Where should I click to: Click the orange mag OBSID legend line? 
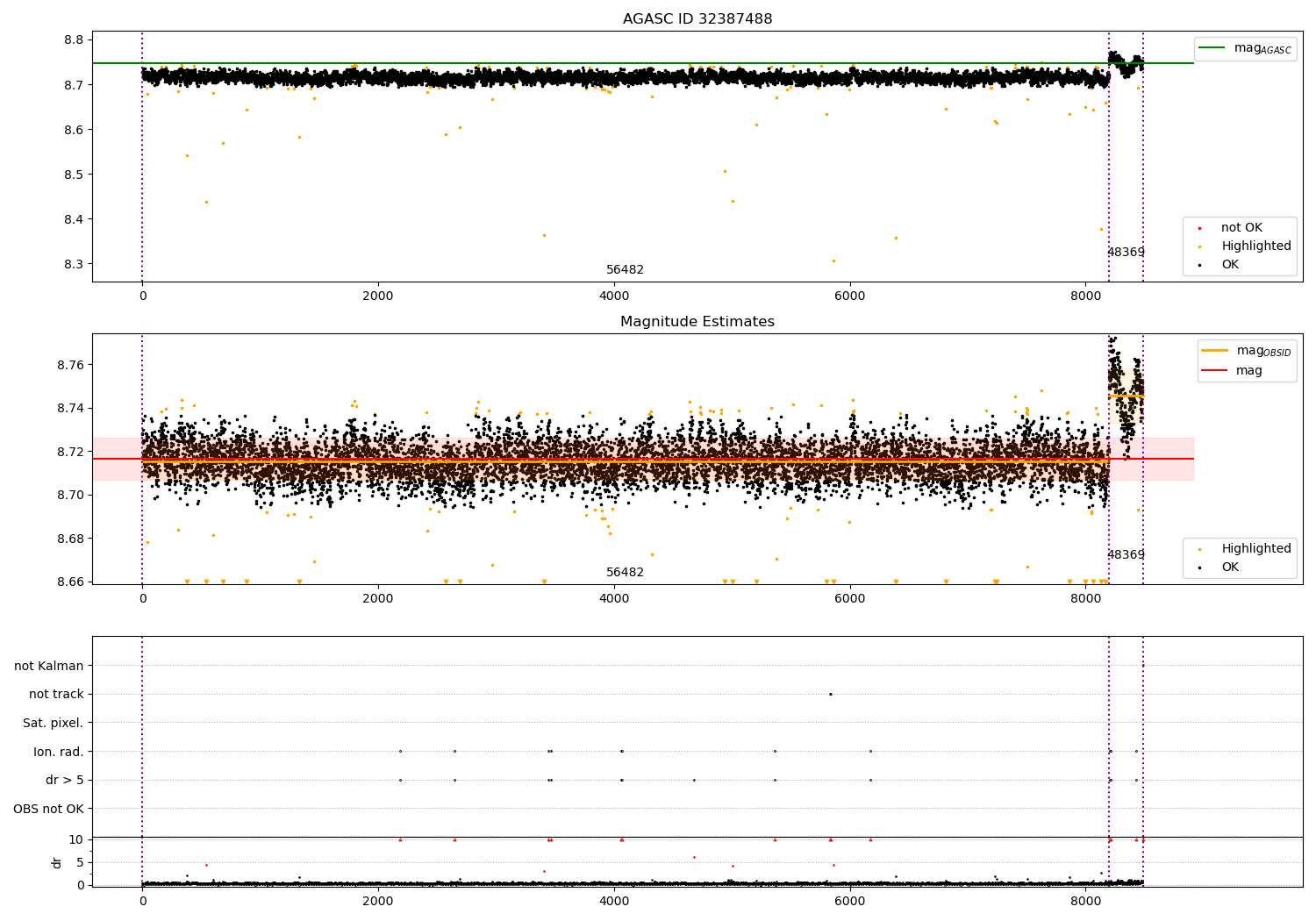pyautogui.click(x=1215, y=351)
